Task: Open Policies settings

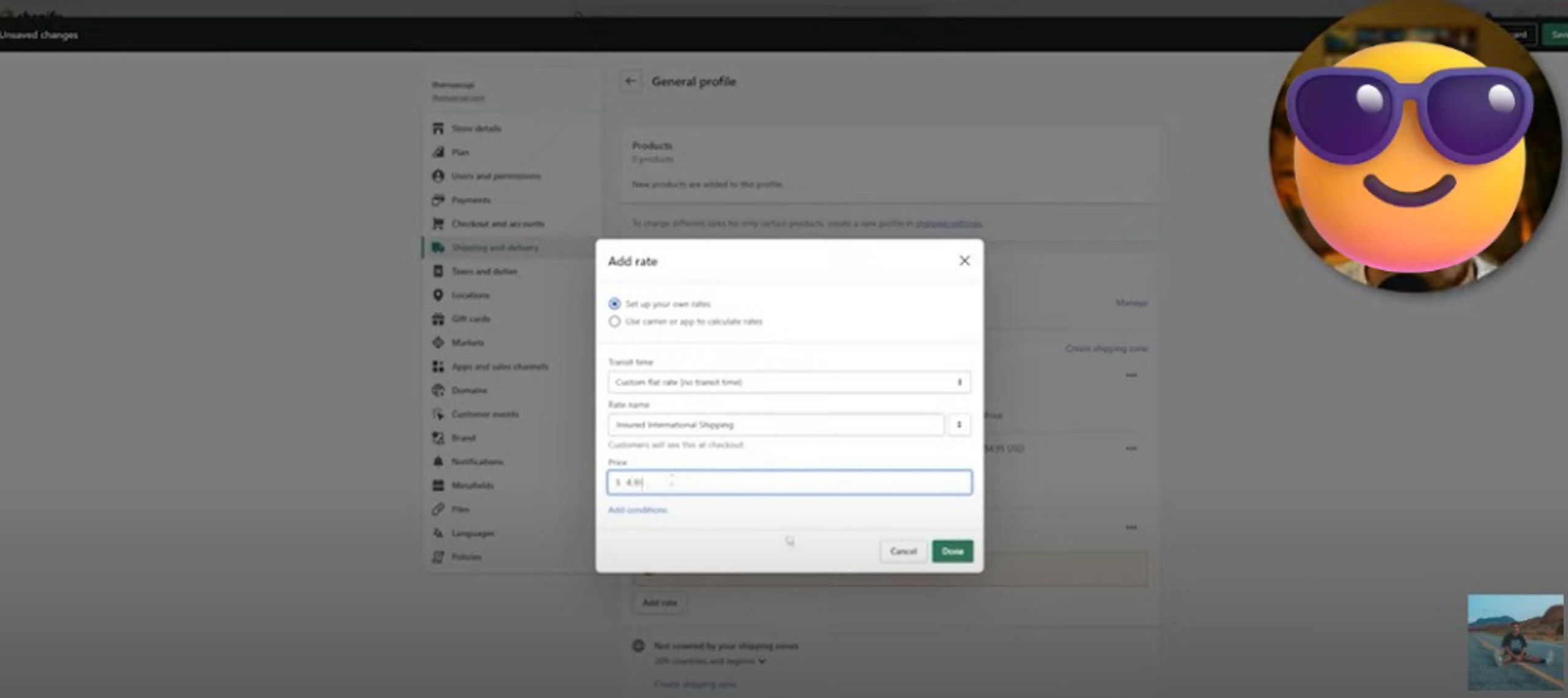Action: click(x=466, y=557)
